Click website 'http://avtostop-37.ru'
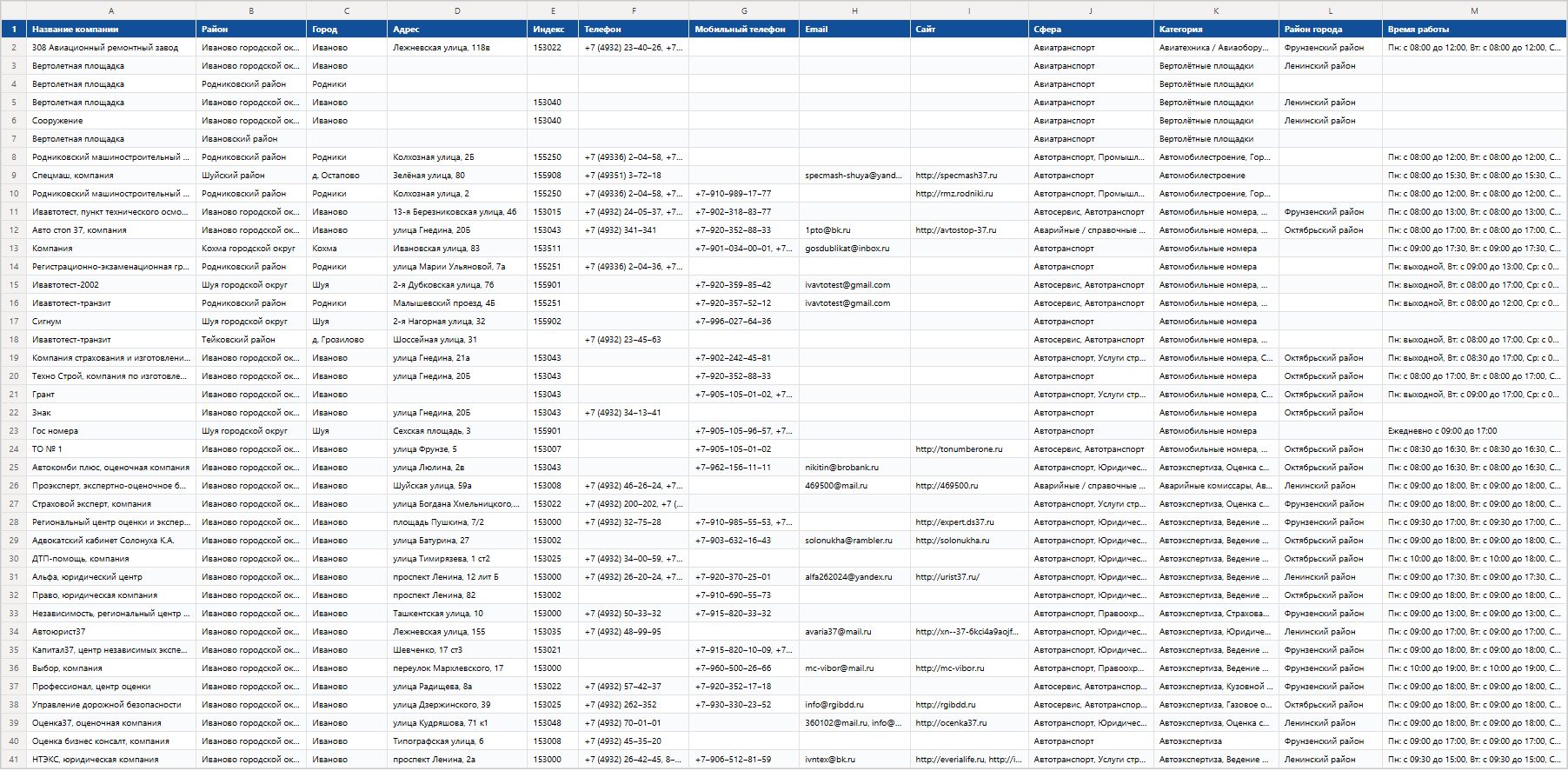 pos(969,230)
